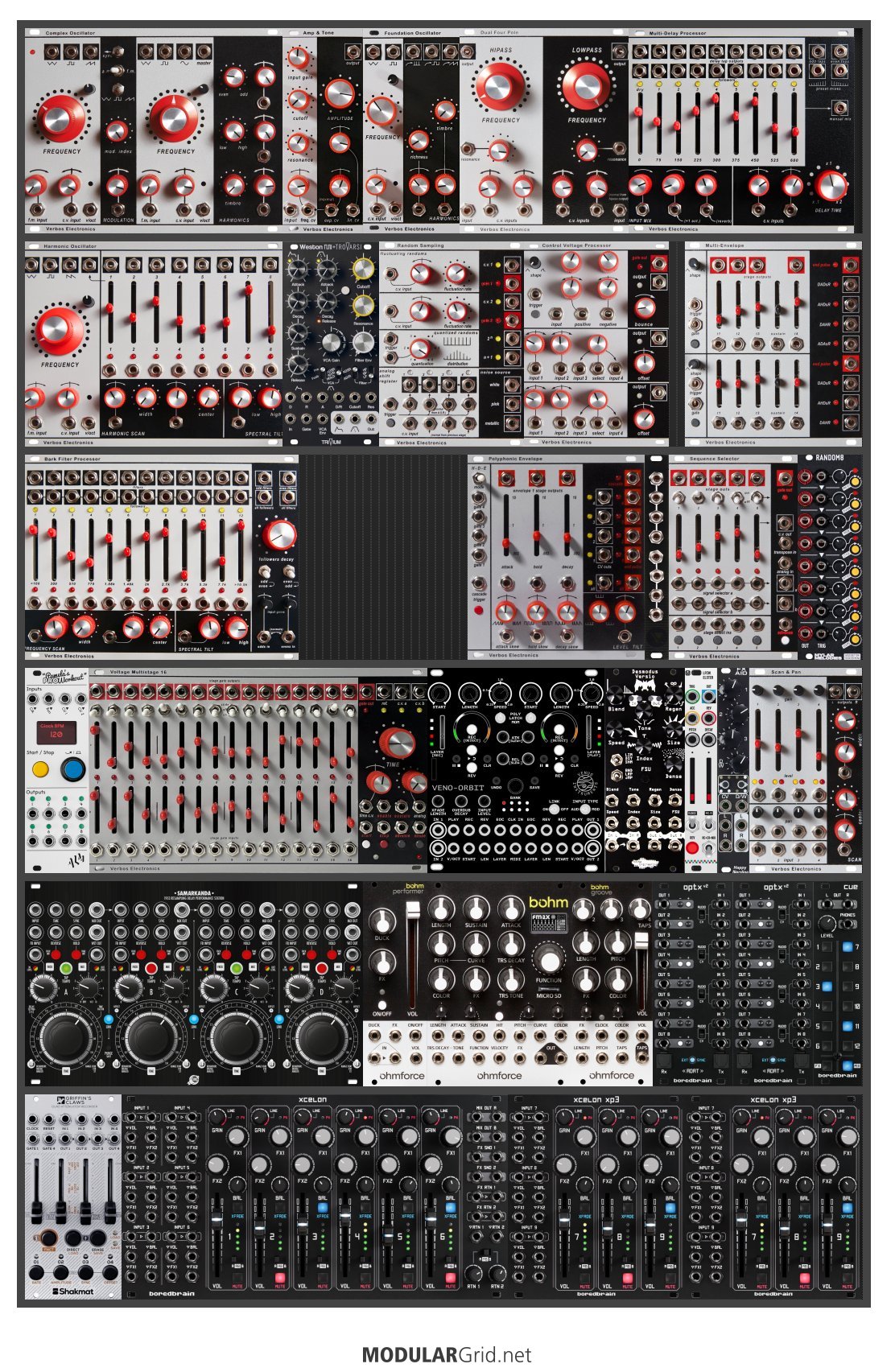
Task: Click the ATTACK knob on bohm module
Action: (x=512, y=909)
